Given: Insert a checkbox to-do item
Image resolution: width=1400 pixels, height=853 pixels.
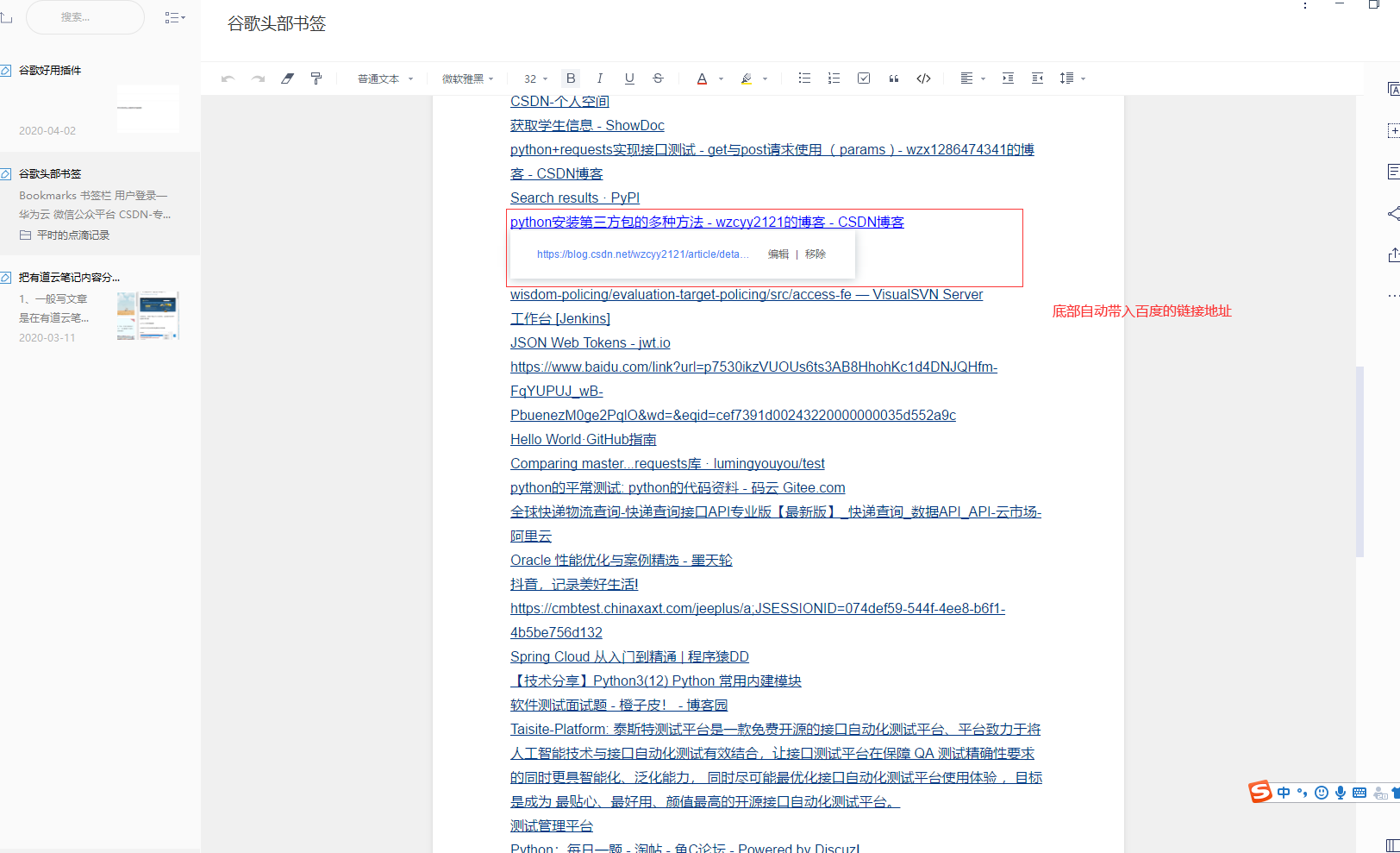Looking at the screenshot, I should pos(864,78).
